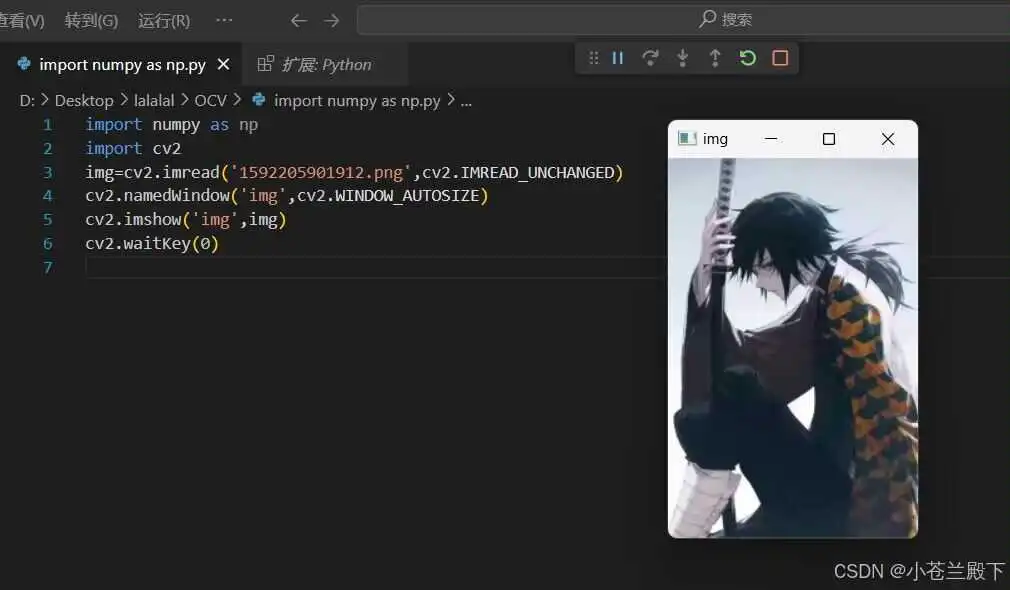This screenshot has height=590, width=1010.
Task: Click line number 6 in the gutter
Action: click(x=47, y=243)
